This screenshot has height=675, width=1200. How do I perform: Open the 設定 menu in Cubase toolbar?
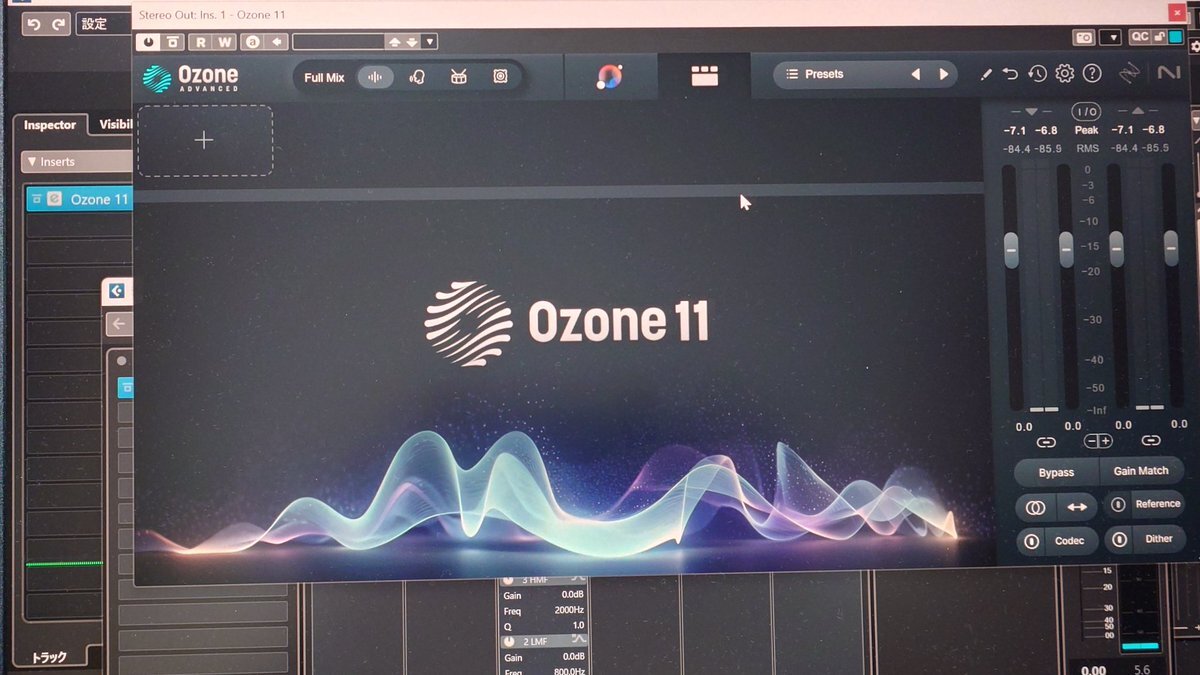[103, 23]
